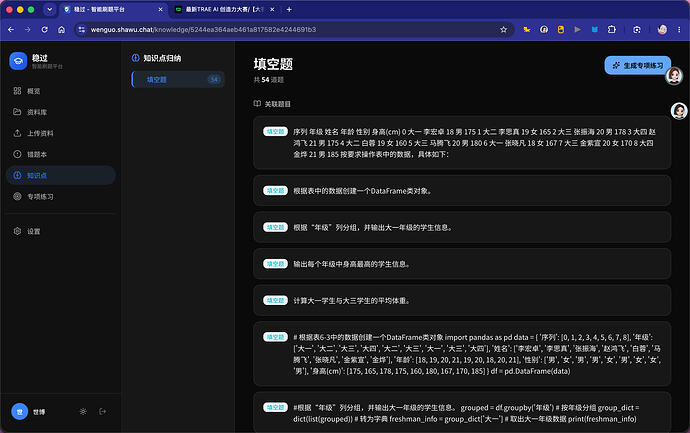The image size is (690, 433).
Task: Go to 上传资料 upload page
Action: coord(61,133)
